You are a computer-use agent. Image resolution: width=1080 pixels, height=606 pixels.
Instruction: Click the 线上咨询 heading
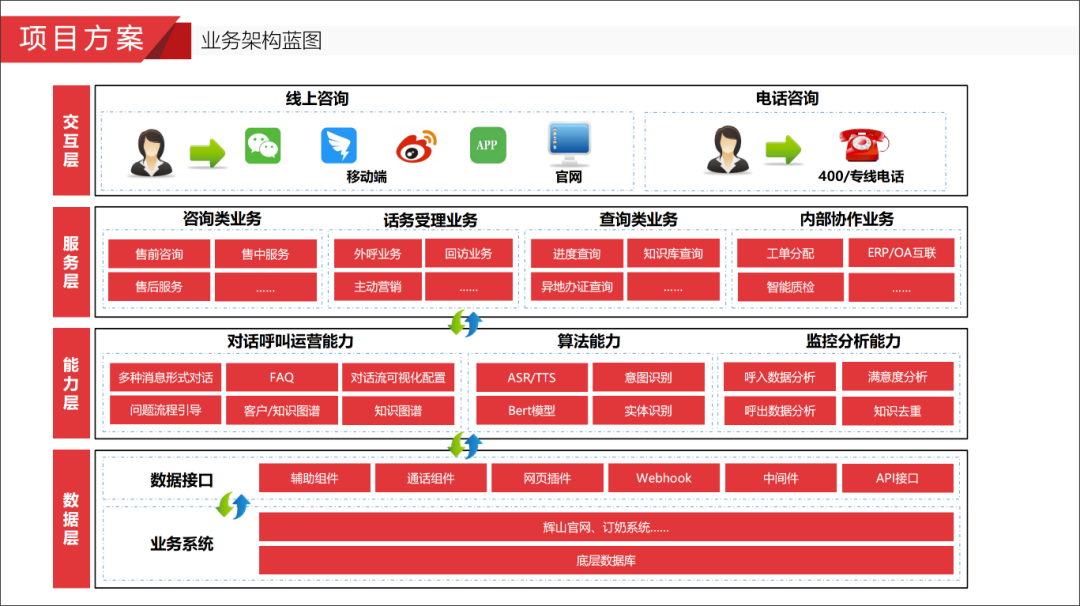click(x=318, y=98)
